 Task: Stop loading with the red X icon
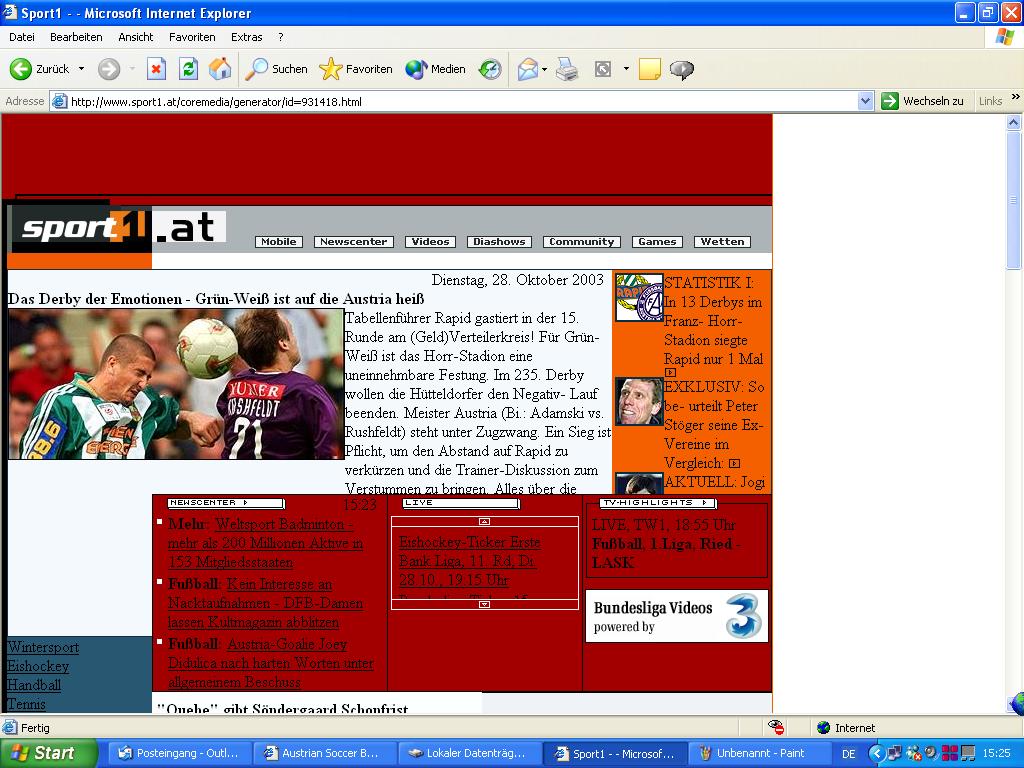(156, 69)
